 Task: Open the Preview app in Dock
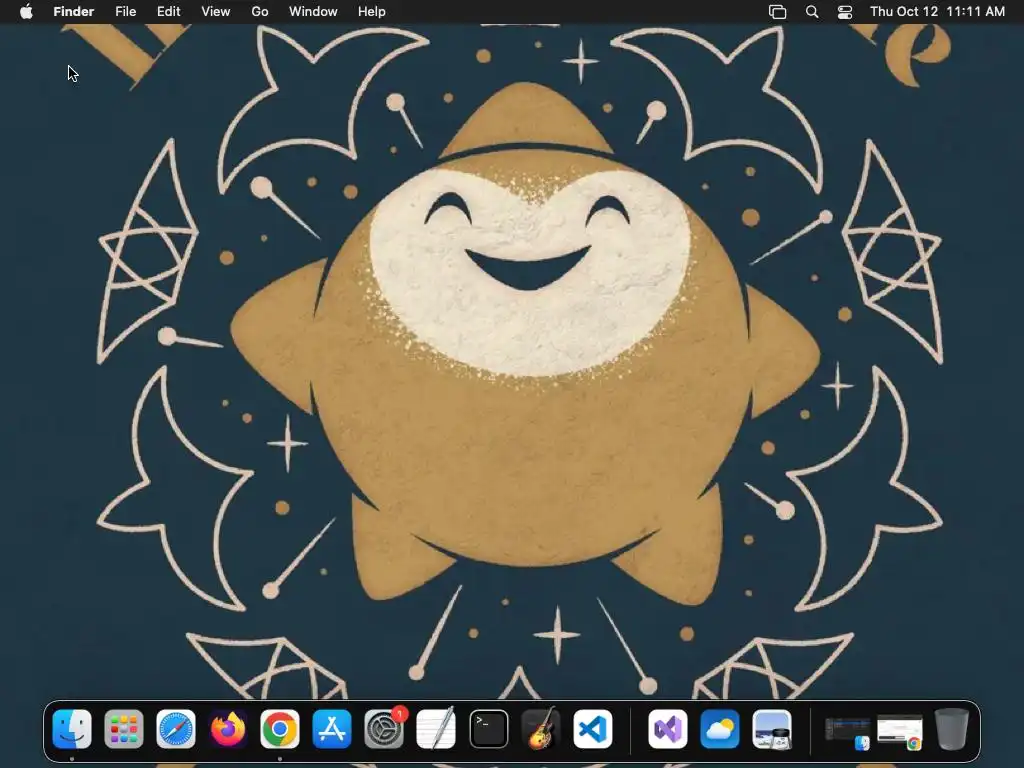[772, 728]
